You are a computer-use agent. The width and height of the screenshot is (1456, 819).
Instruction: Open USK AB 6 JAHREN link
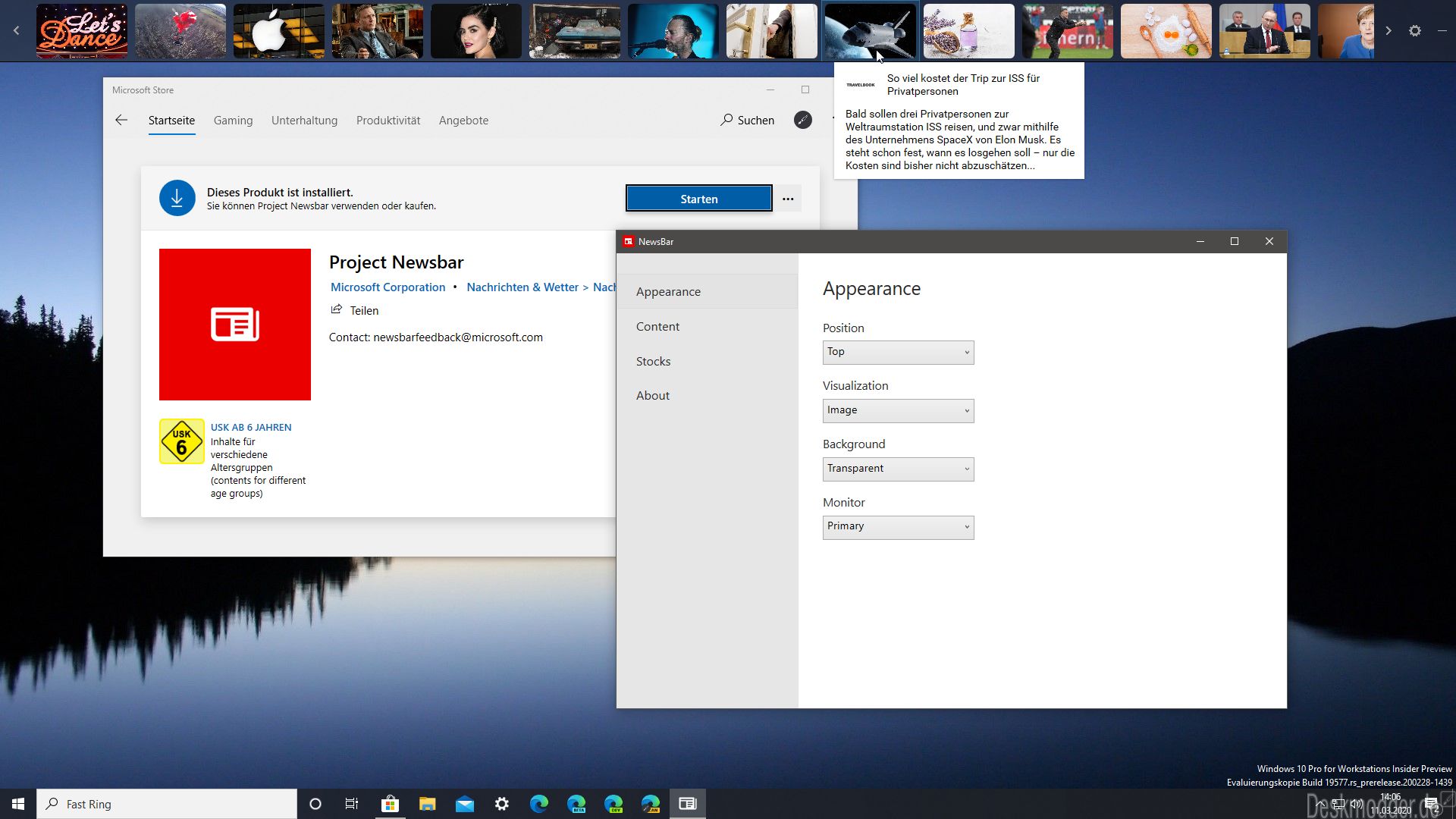[x=251, y=428]
